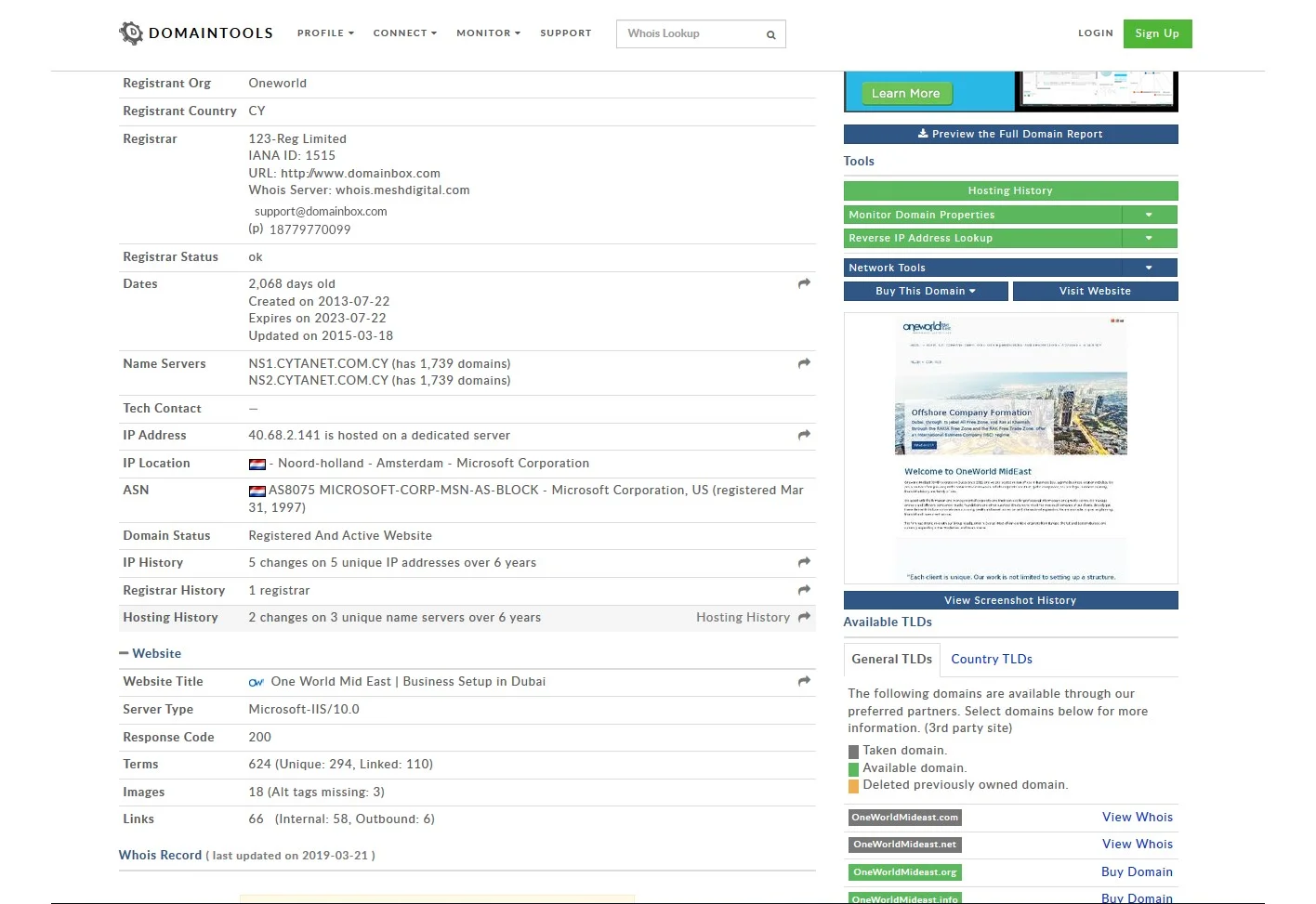Open the Support menu item
The width and height of the screenshot is (1316, 904).
[x=566, y=33]
